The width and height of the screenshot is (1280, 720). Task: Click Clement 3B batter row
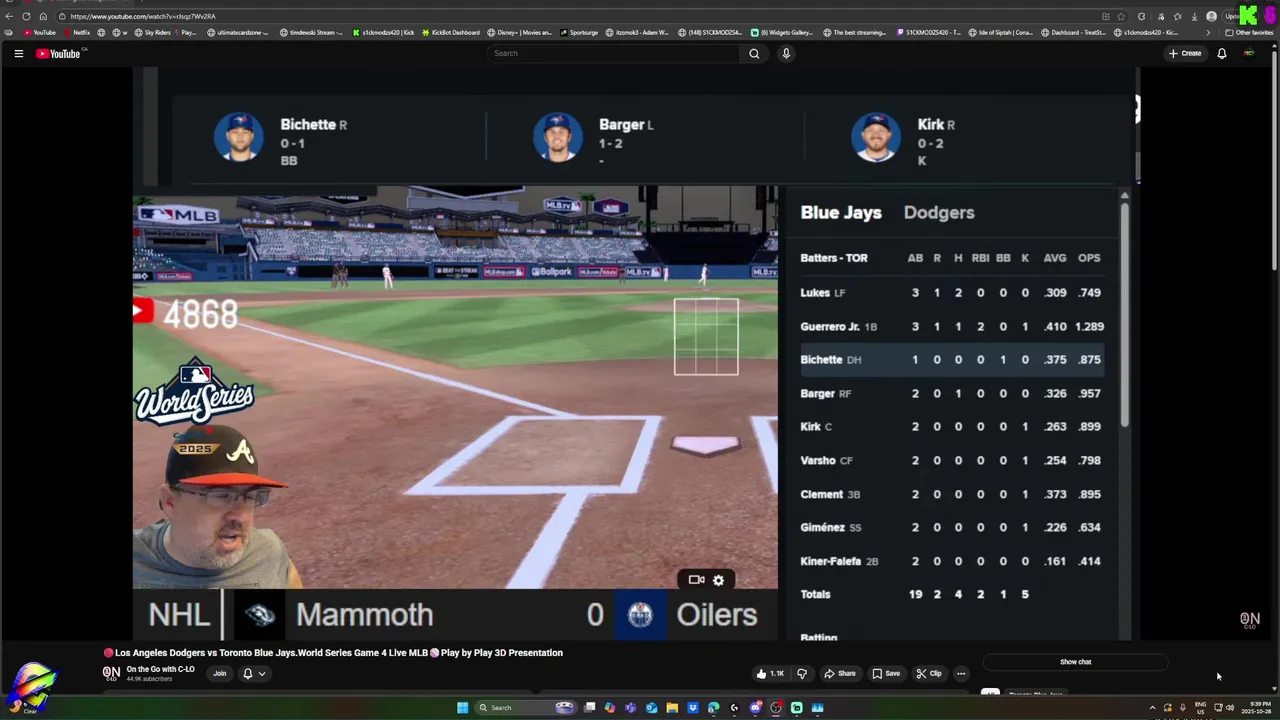coord(951,494)
